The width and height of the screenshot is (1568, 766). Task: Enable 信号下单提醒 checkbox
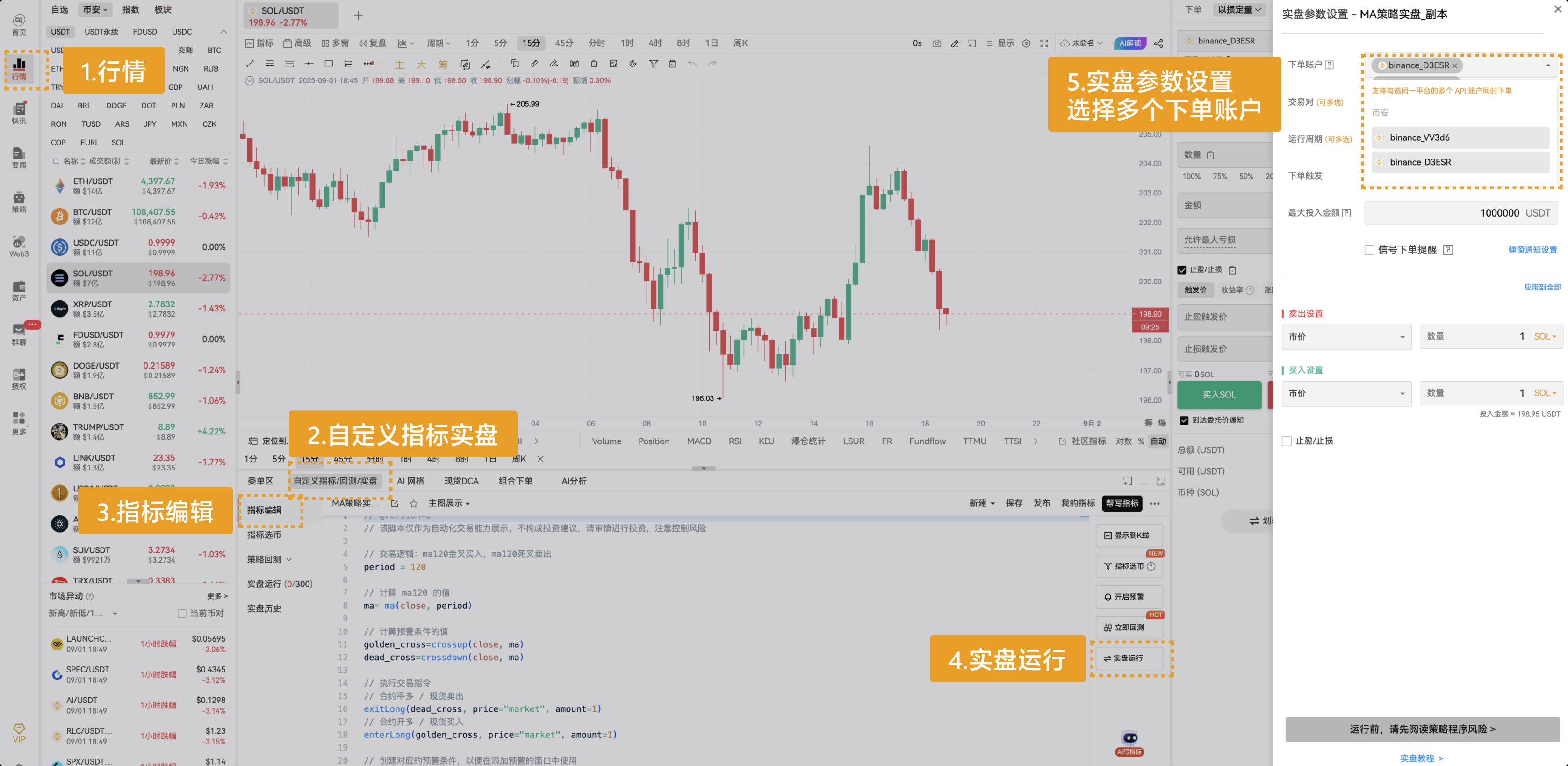pyautogui.click(x=1369, y=250)
